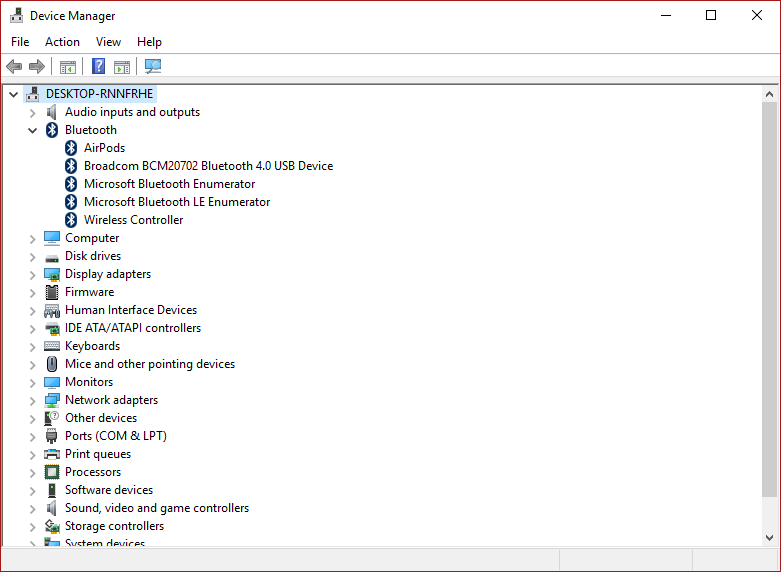Click the Broadcom BCM20702 device icon
The height and width of the screenshot is (572, 781).
point(71,166)
